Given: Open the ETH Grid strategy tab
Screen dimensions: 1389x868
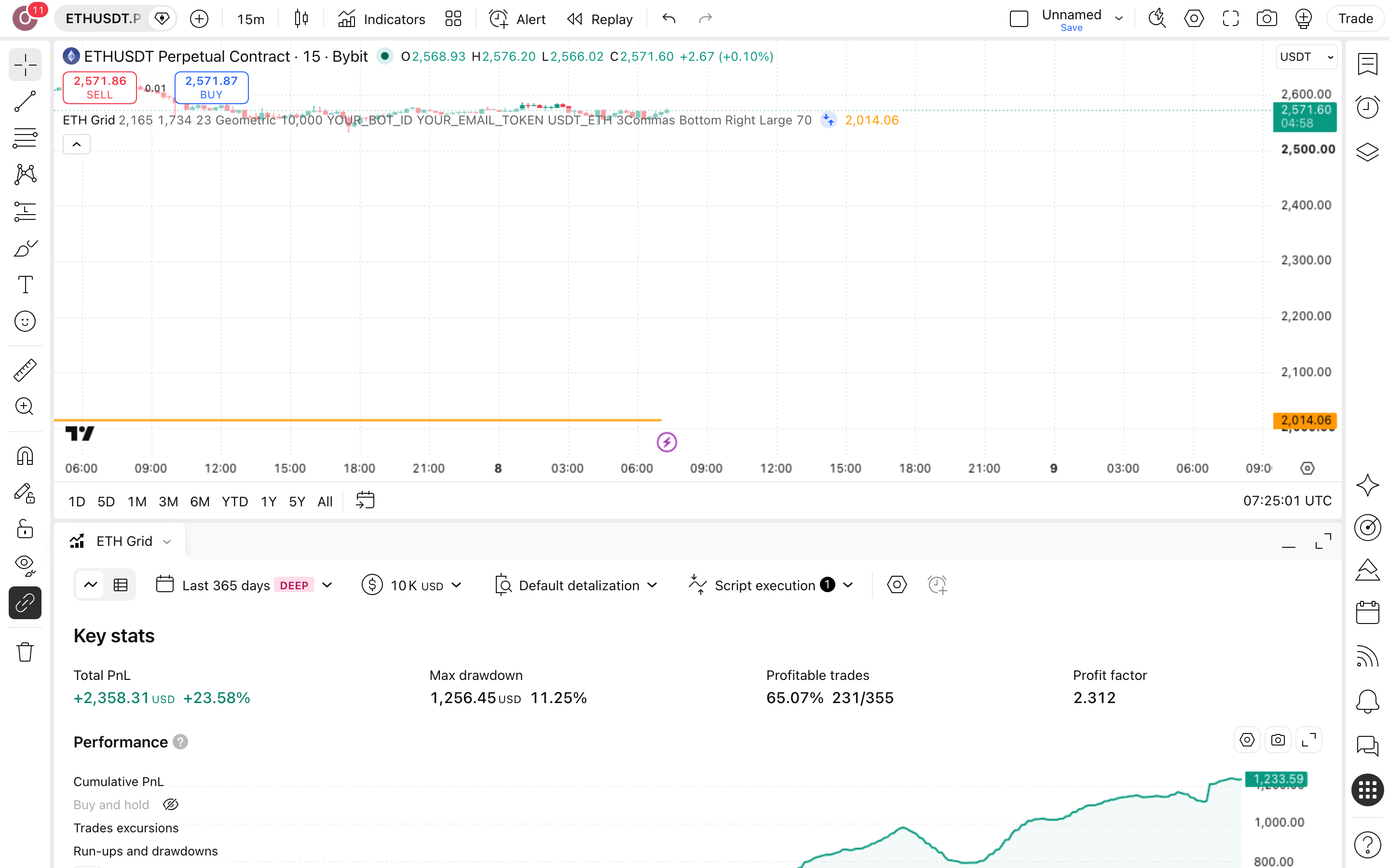Looking at the screenshot, I should 121,542.
